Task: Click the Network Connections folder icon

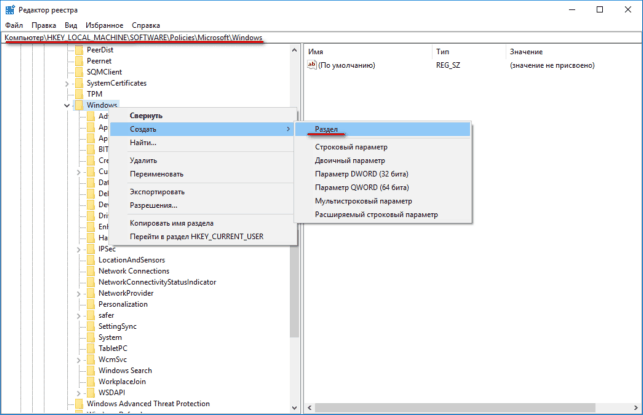Action: tap(91, 271)
